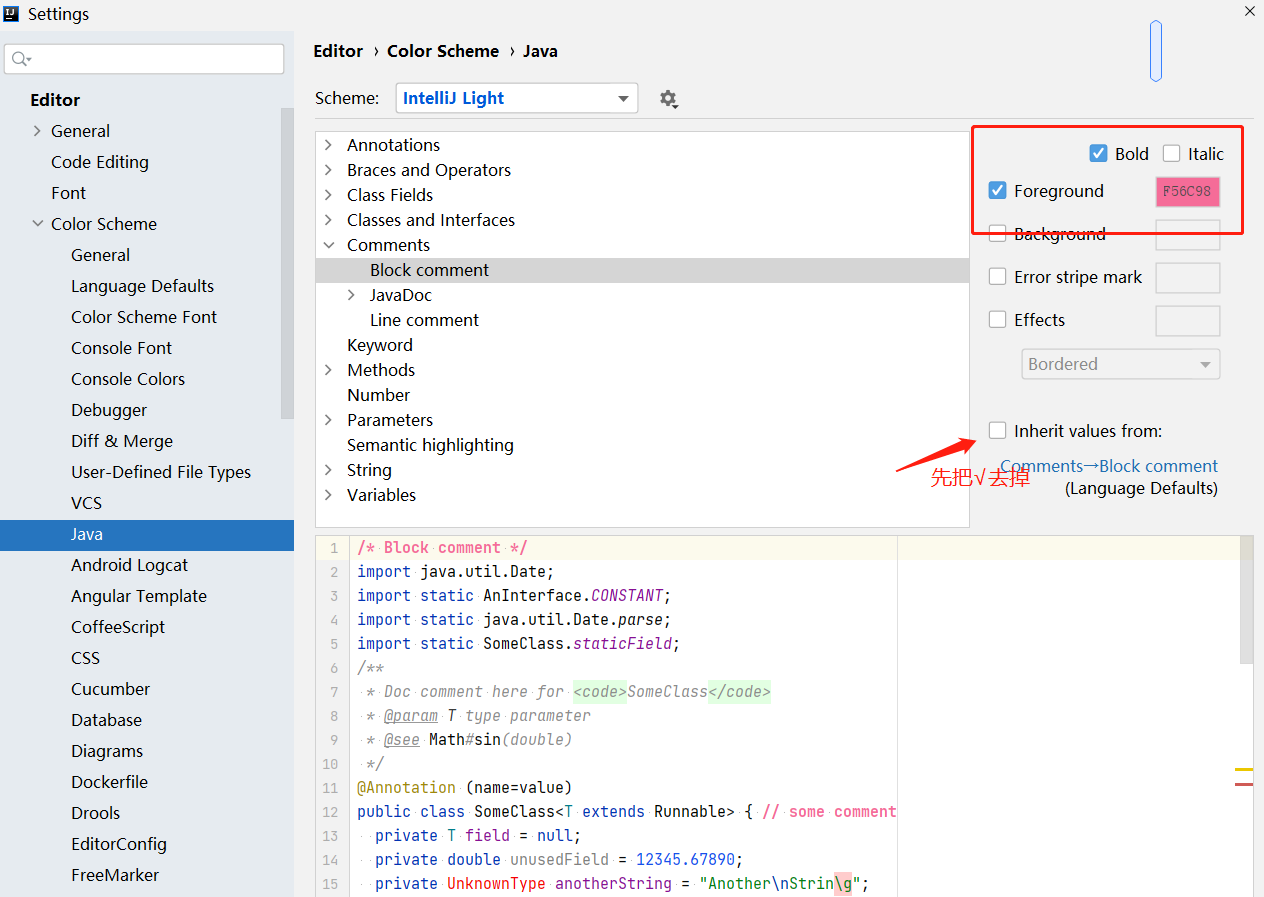Check the Error stripe mark option
This screenshot has width=1264, height=897.
(x=997, y=276)
